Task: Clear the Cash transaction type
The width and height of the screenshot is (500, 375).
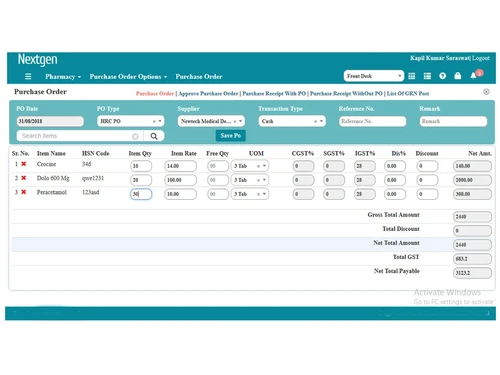Action: tap(315, 121)
